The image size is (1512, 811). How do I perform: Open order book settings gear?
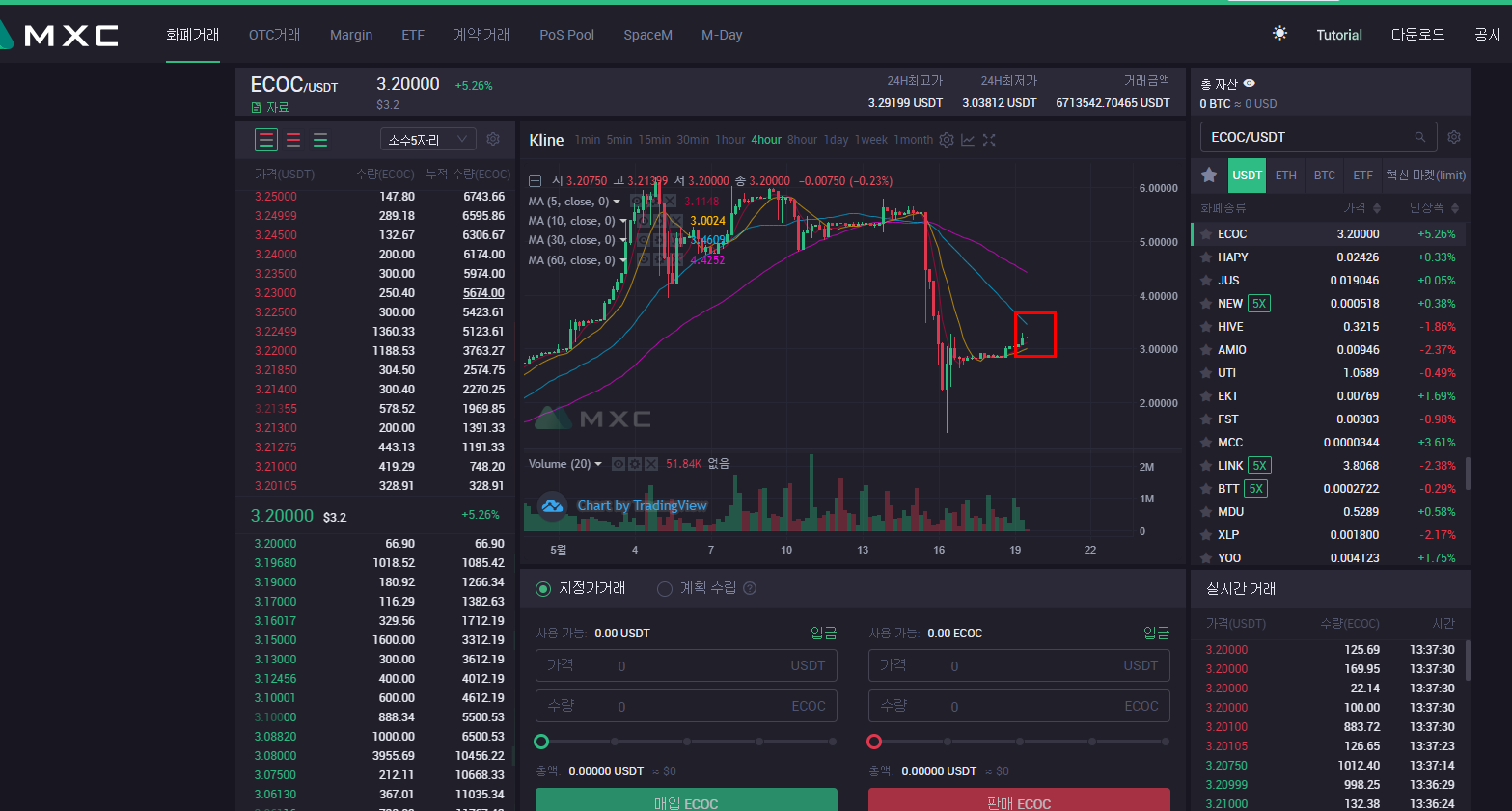click(x=493, y=139)
